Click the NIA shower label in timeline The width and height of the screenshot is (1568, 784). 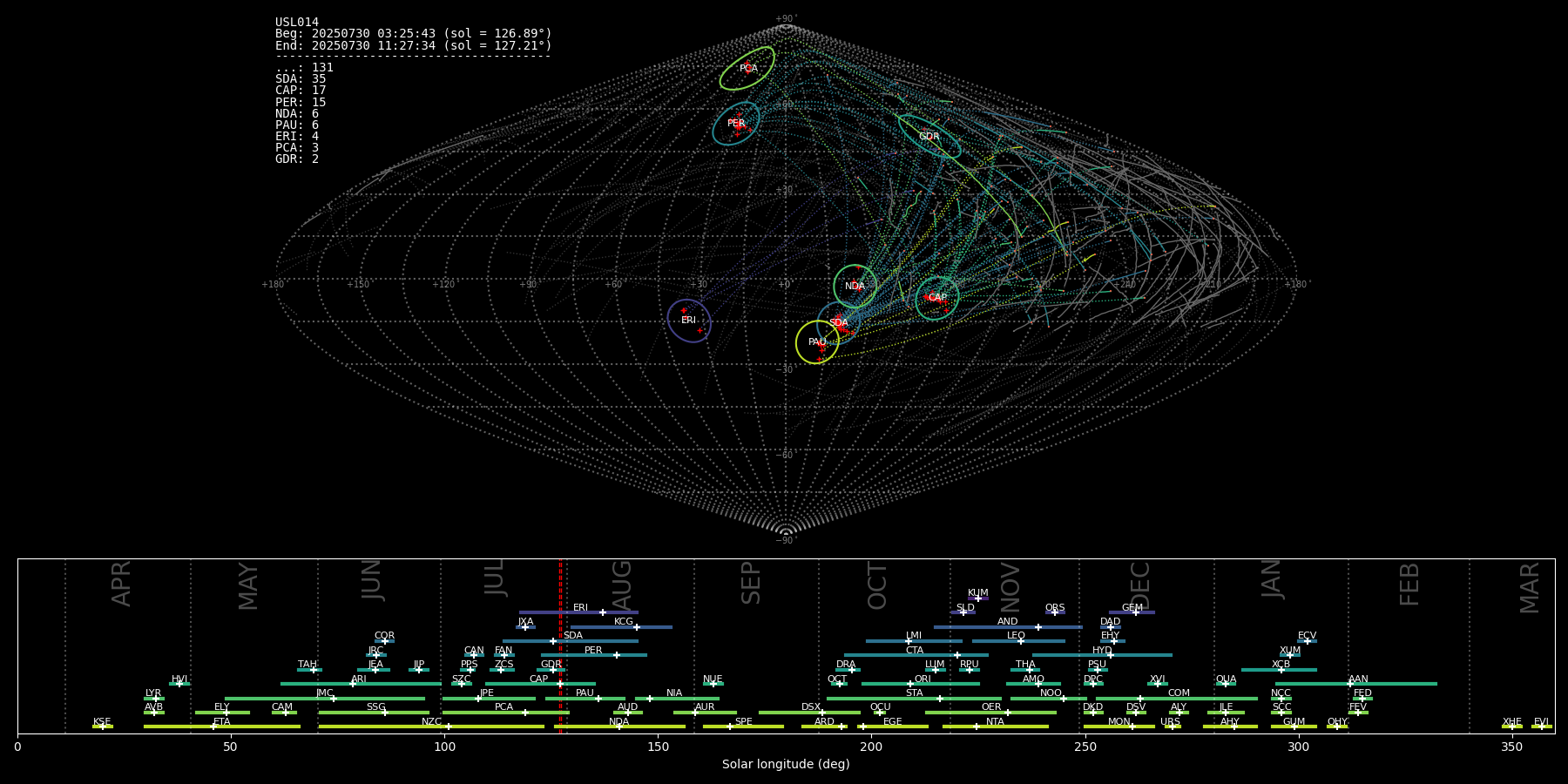(x=674, y=693)
